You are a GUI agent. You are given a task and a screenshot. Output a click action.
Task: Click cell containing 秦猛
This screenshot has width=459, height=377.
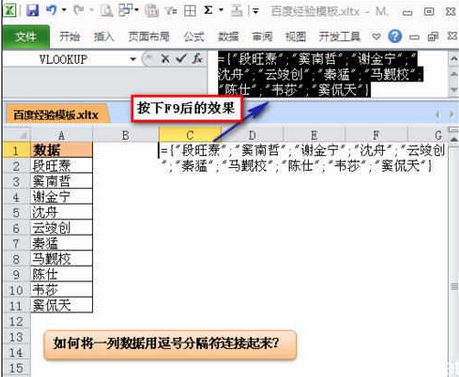click(x=61, y=243)
